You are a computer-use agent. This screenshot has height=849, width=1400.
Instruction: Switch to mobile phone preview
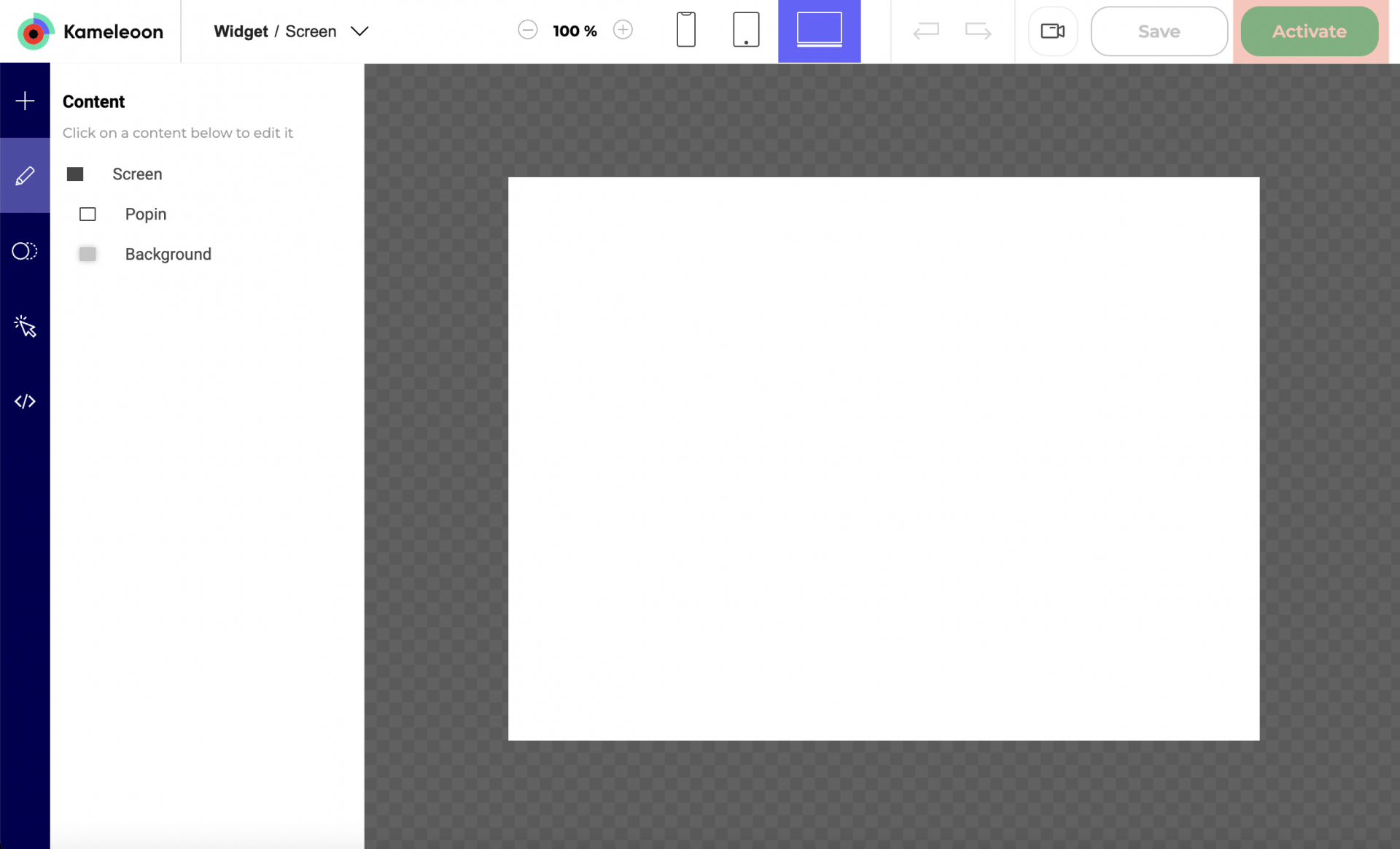click(685, 31)
